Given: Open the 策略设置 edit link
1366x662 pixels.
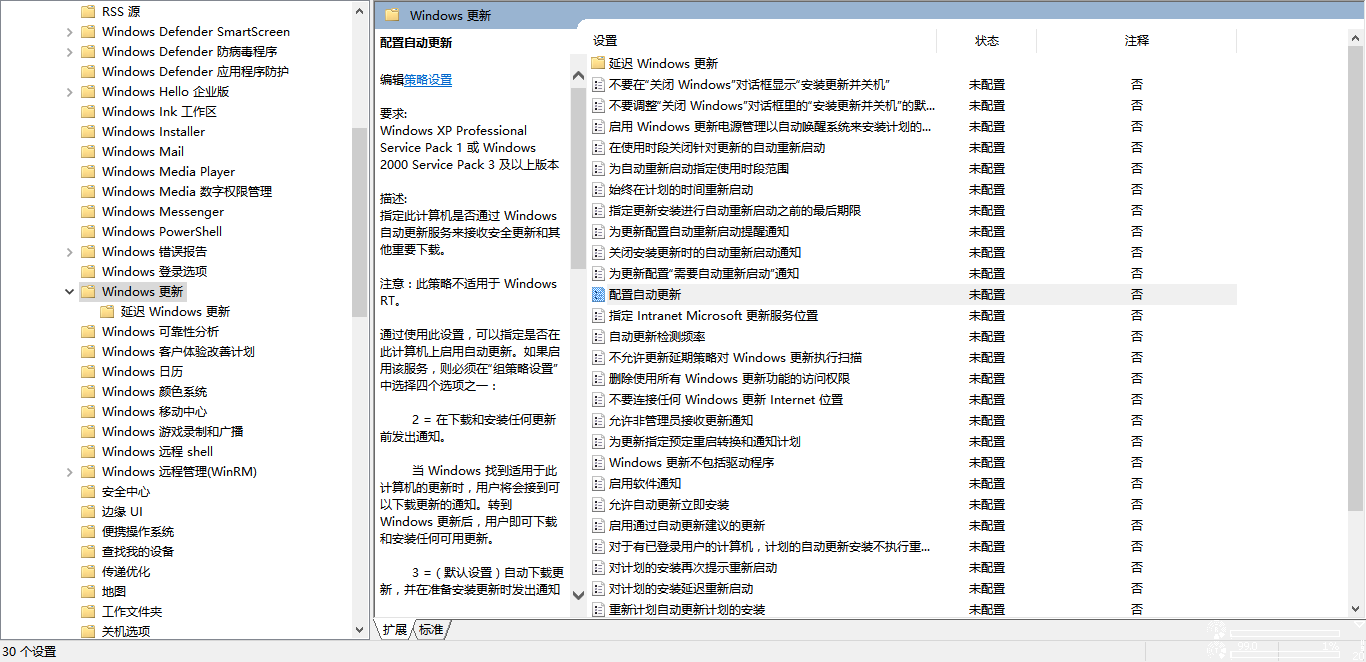Looking at the screenshot, I should coord(428,80).
